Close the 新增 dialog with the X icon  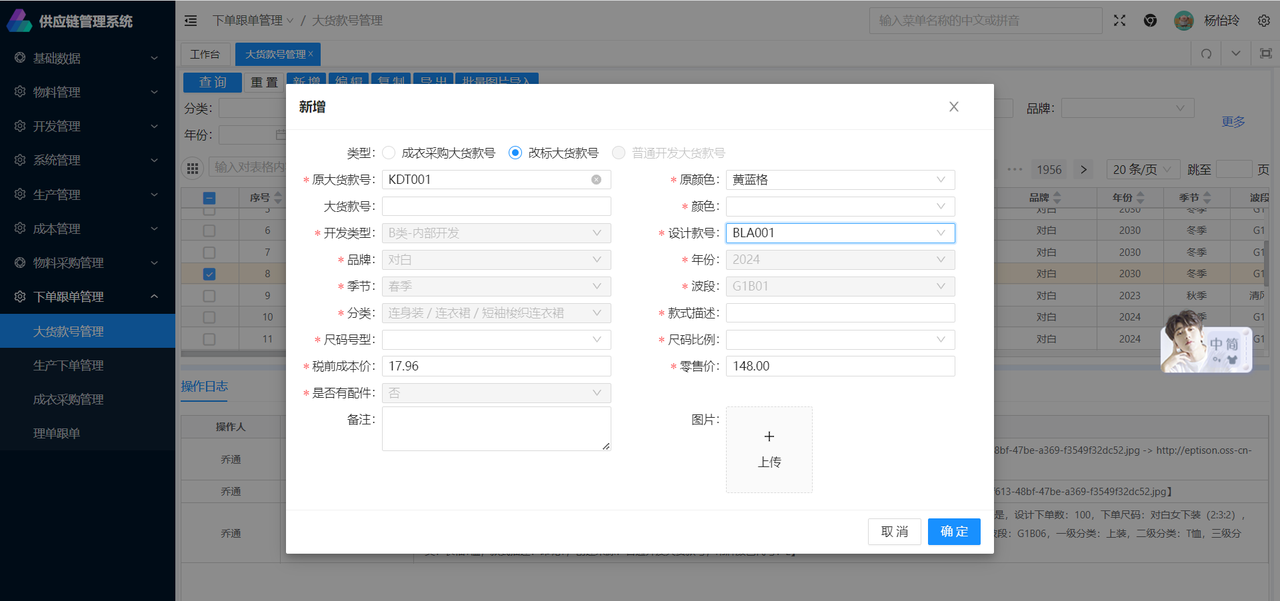(953, 107)
